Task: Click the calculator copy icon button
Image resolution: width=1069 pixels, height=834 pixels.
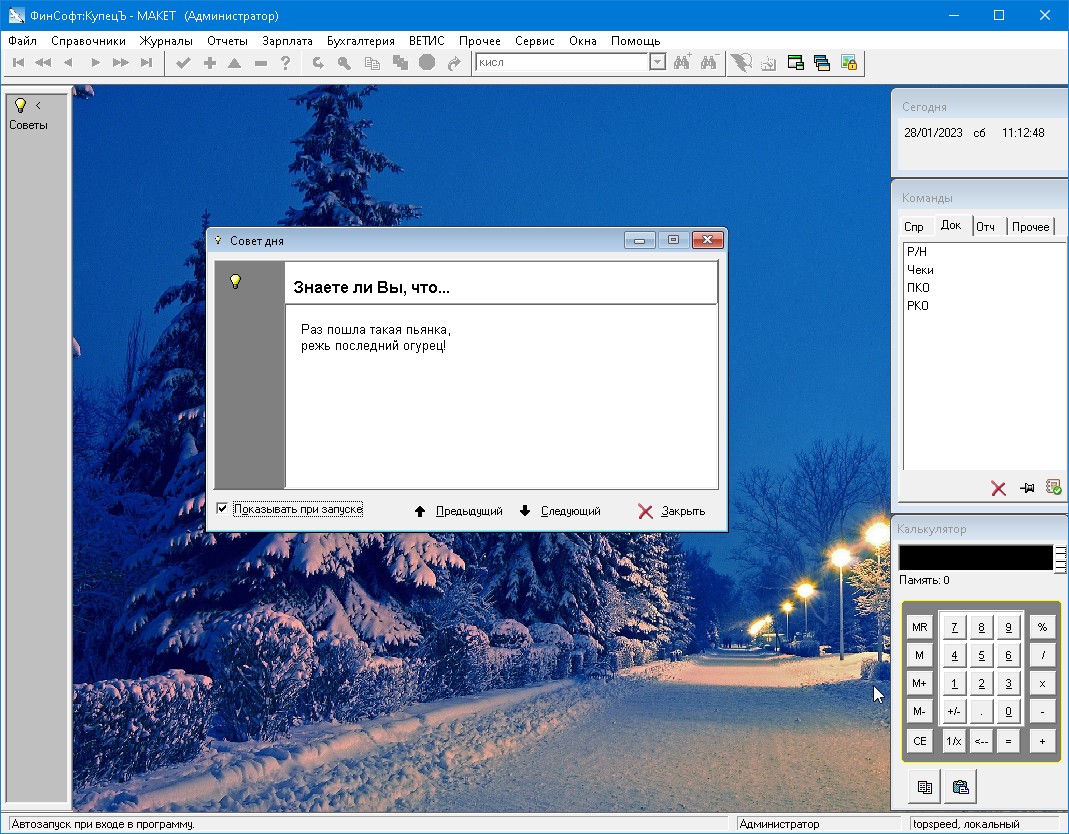Action: click(924, 787)
